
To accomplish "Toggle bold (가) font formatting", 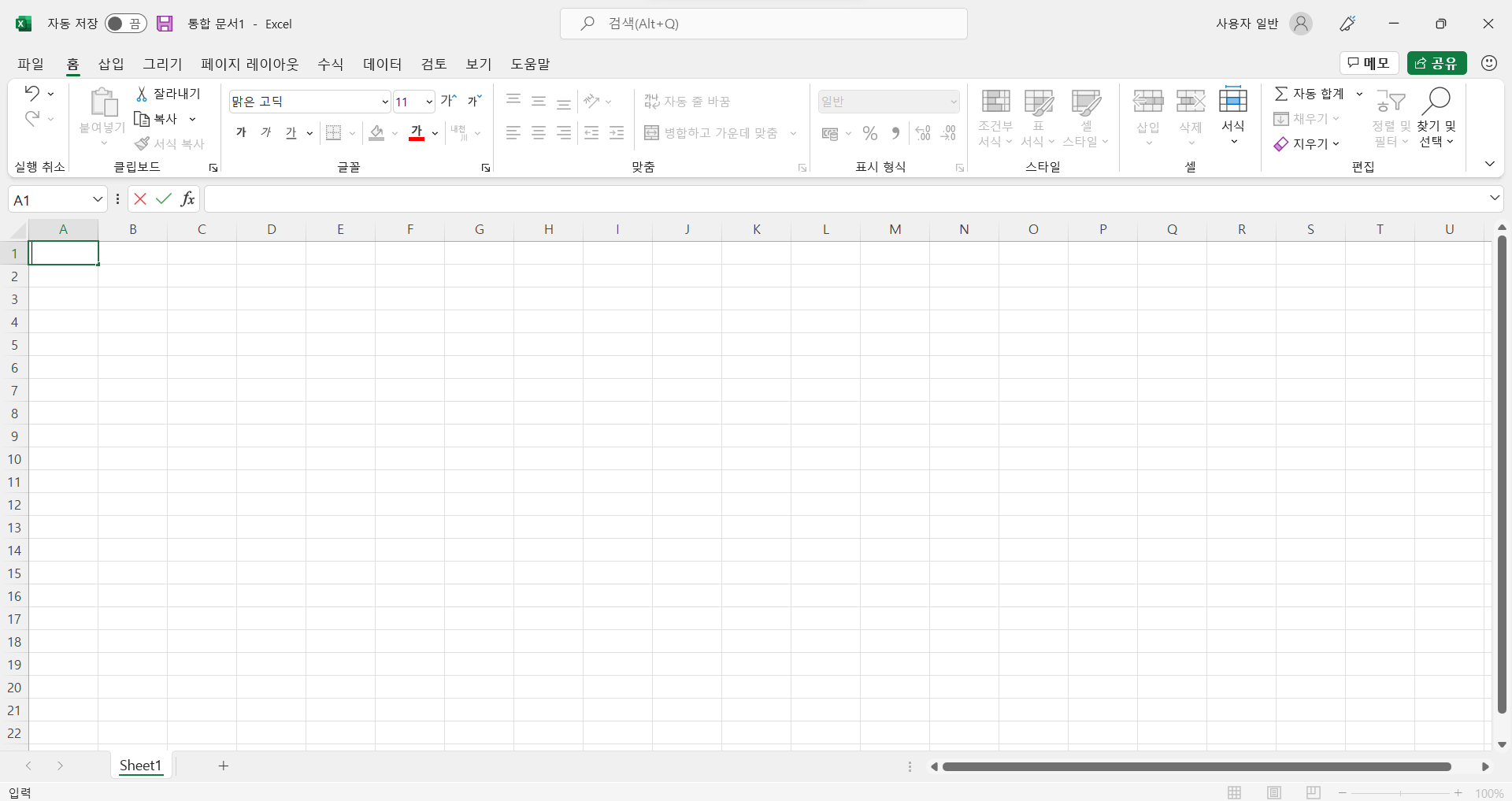I will coord(241,132).
